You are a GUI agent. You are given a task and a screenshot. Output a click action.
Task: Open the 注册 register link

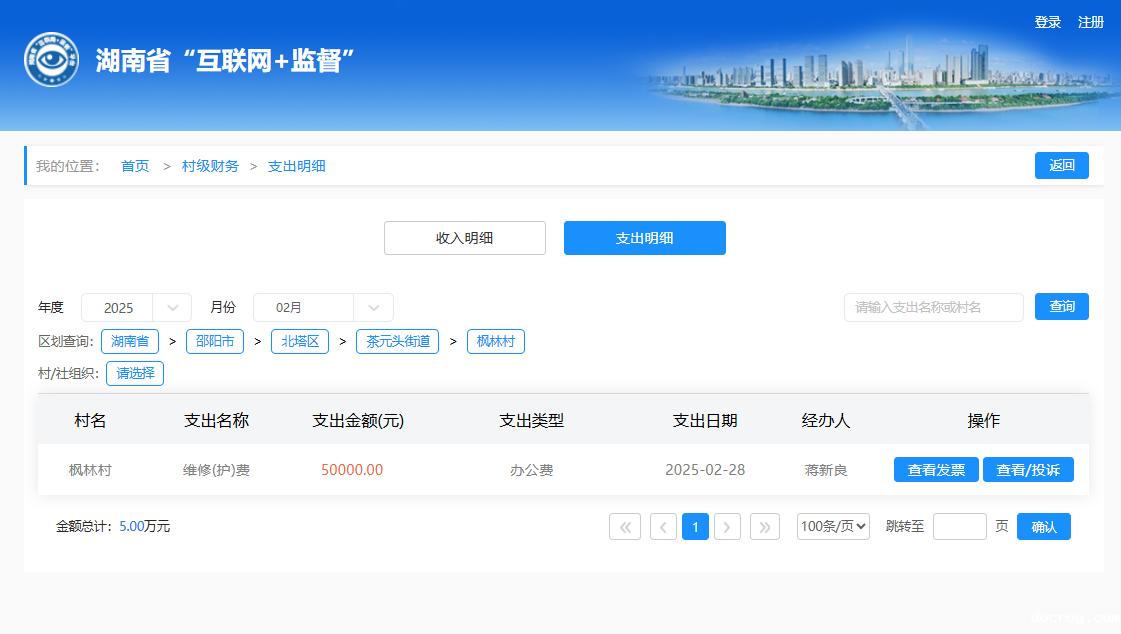(x=1091, y=22)
